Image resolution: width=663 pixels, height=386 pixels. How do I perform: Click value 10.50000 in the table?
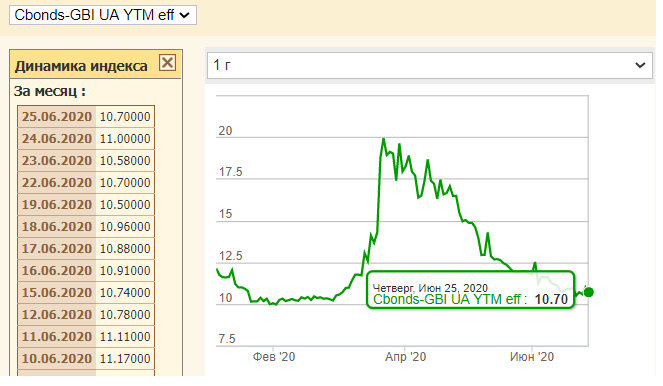pos(125,205)
